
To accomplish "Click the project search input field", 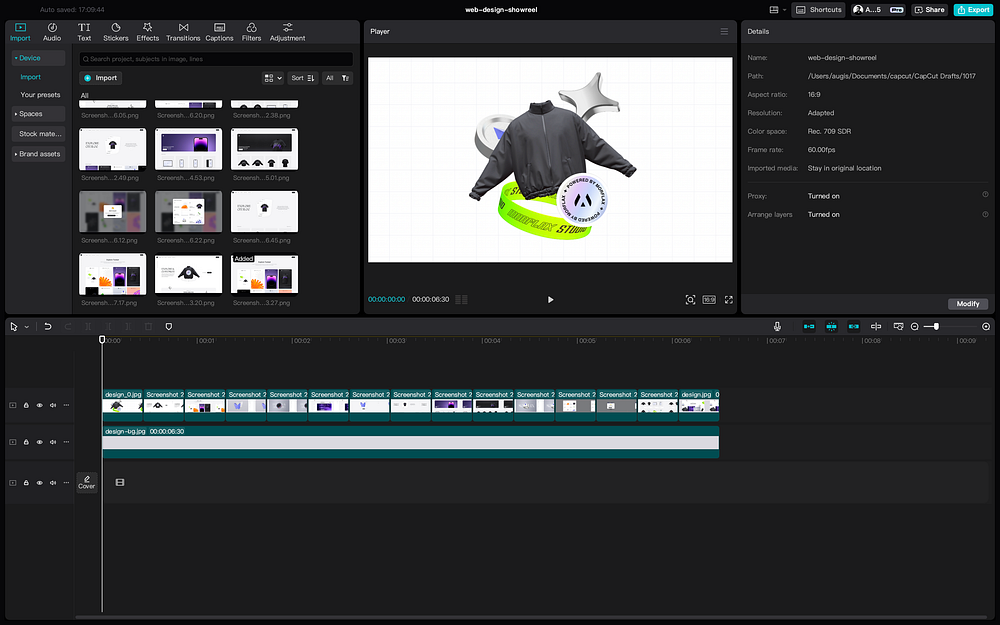I will click(x=215, y=59).
